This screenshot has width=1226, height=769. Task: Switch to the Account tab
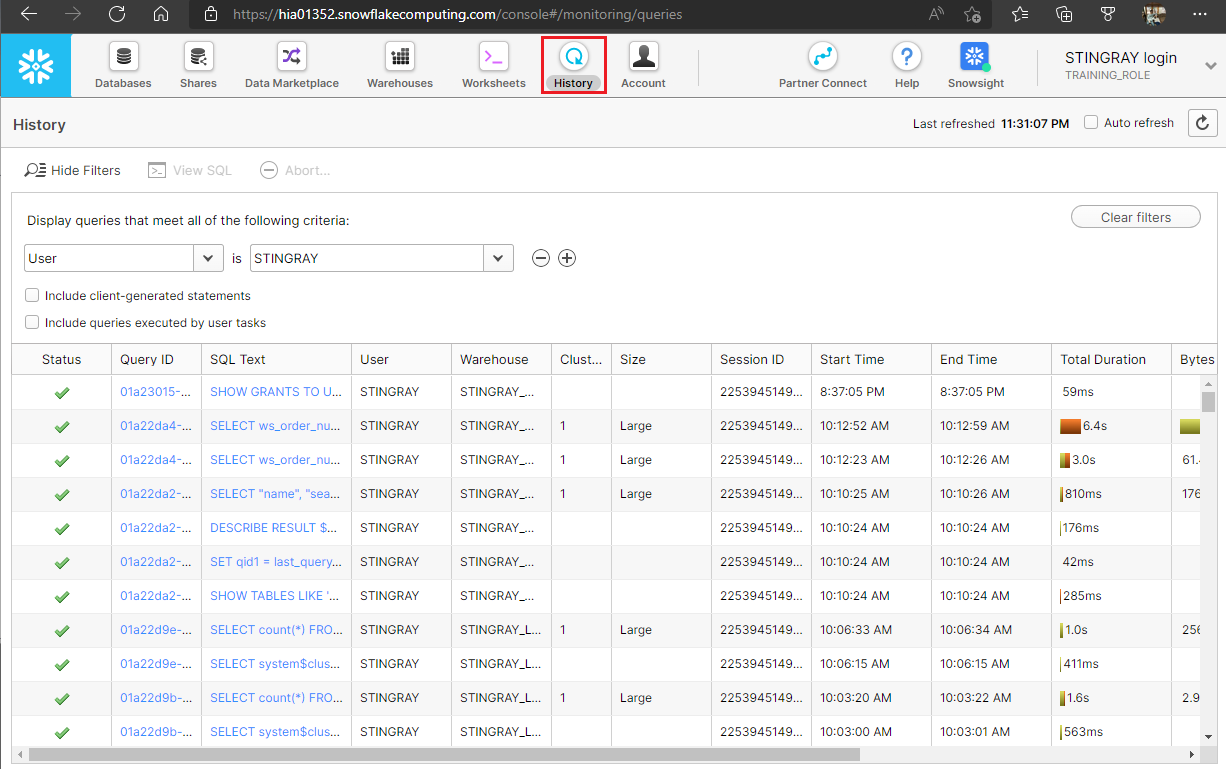(x=643, y=66)
